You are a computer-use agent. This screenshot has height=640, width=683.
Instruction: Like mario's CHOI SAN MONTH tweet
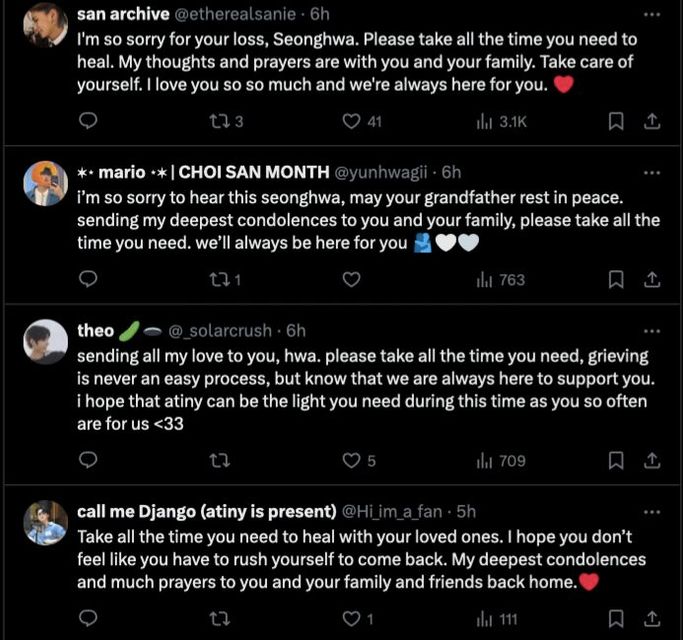[x=351, y=280]
